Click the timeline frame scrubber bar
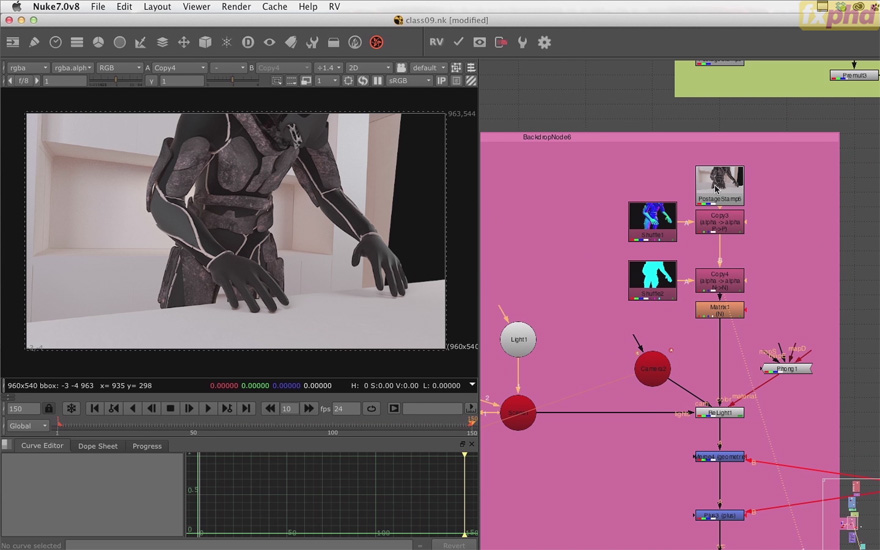The width and height of the screenshot is (880, 550). [264, 427]
